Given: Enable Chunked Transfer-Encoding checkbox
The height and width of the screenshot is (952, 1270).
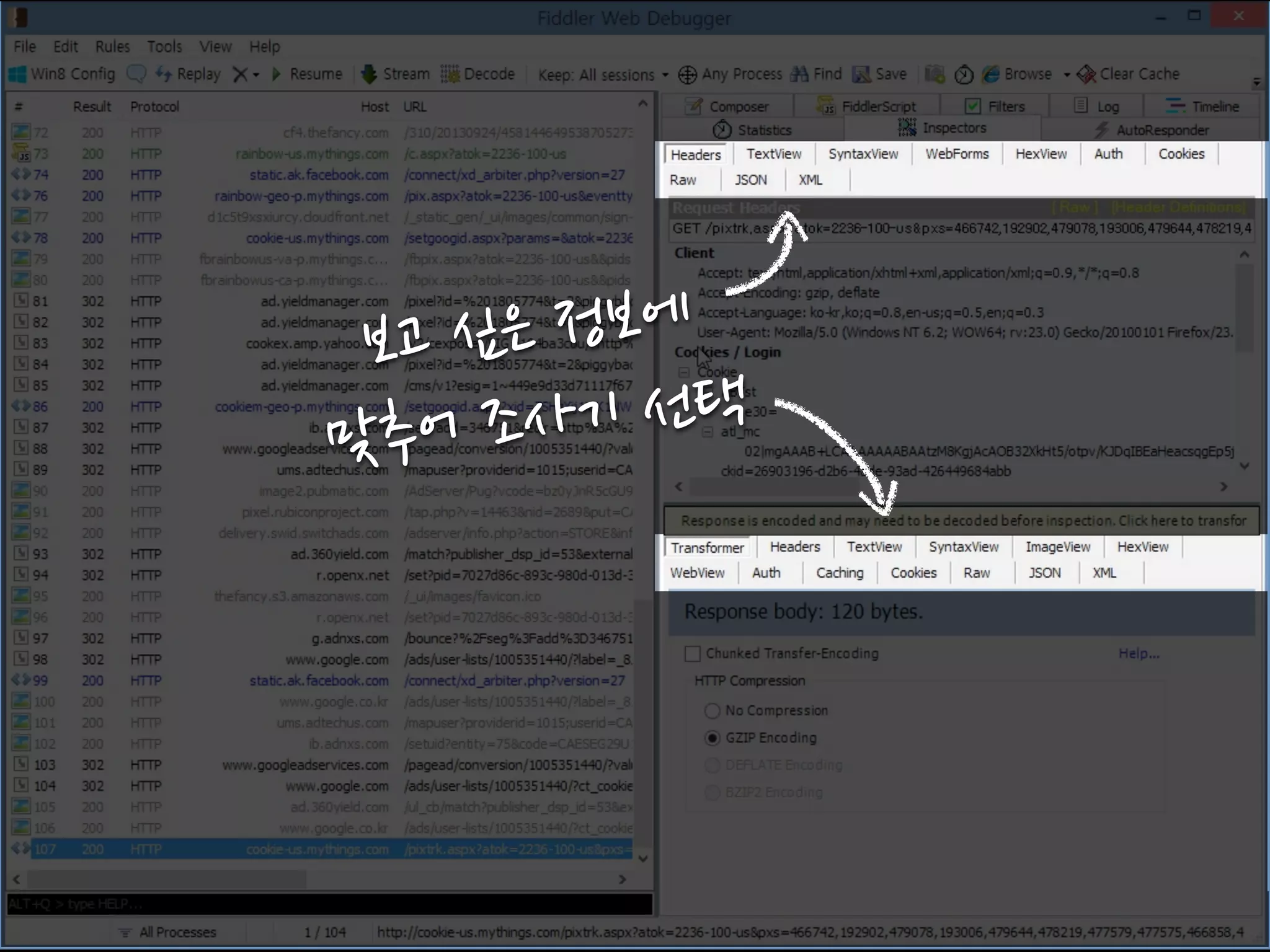Looking at the screenshot, I should tap(693, 654).
